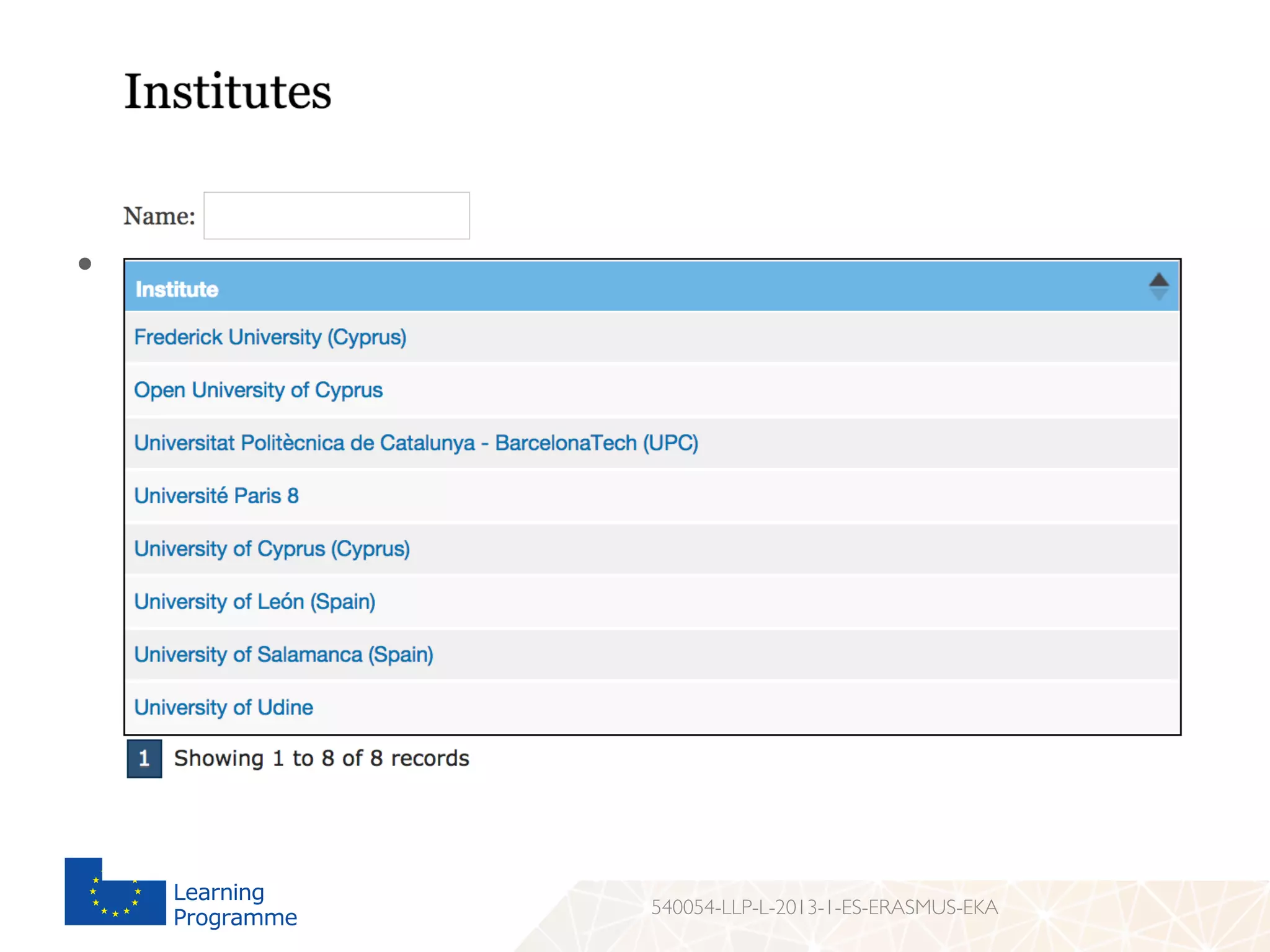Click the Institutes heading
The height and width of the screenshot is (952, 1270).
coord(228,91)
